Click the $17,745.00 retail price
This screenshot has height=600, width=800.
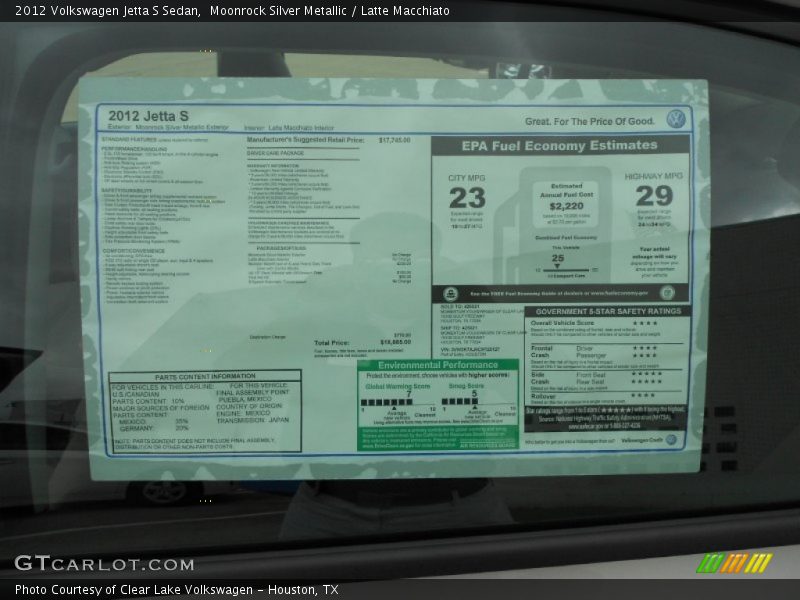(394, 140)
